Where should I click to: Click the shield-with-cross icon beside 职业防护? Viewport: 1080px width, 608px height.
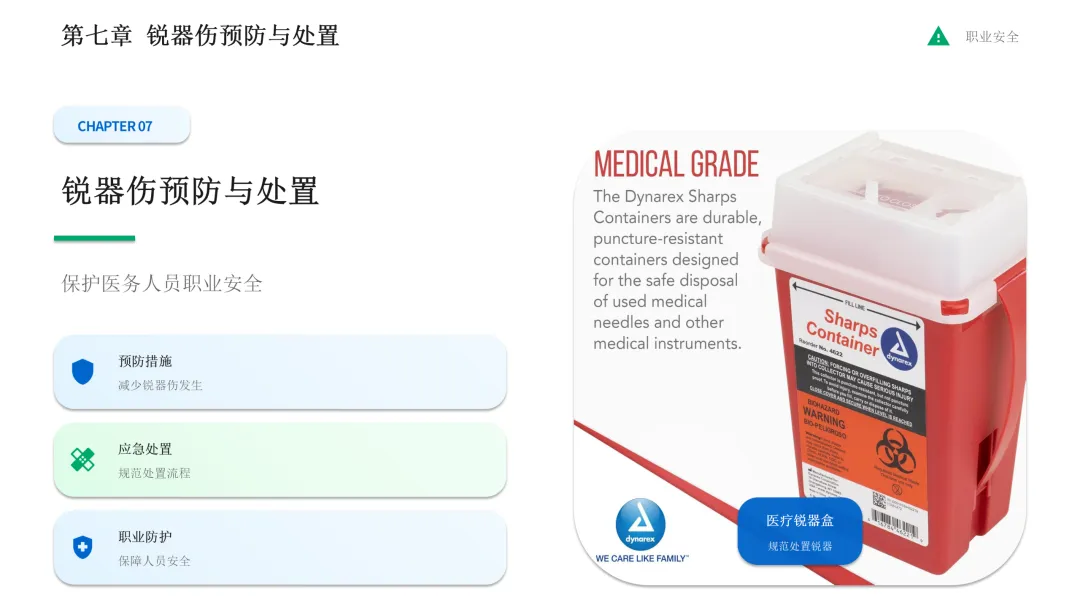coord(83,547)
